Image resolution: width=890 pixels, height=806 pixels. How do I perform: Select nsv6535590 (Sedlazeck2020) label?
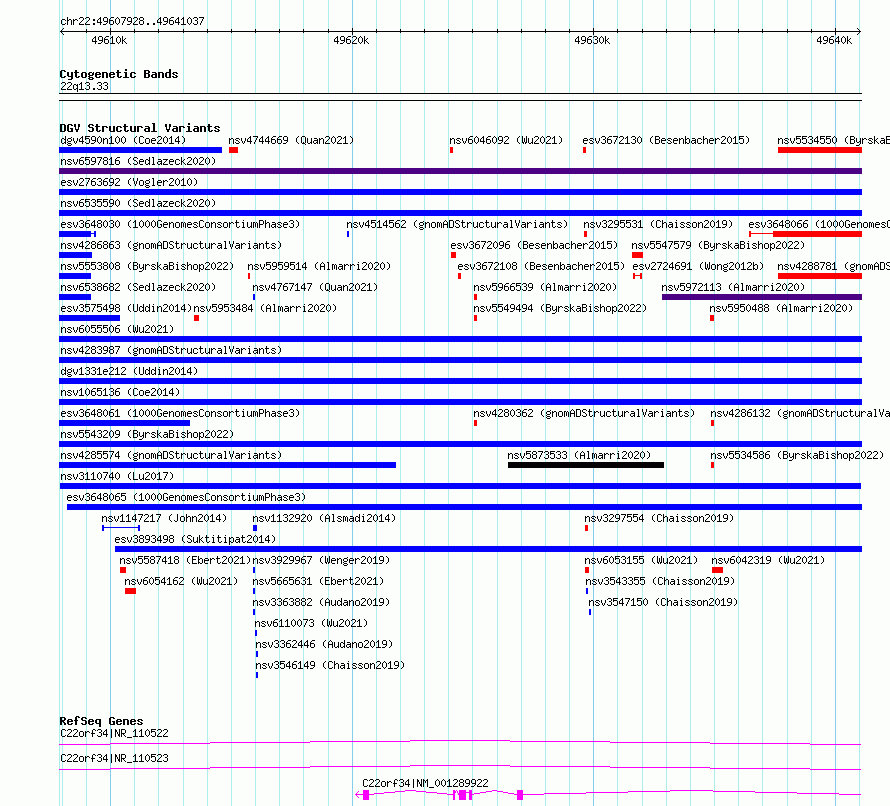138,203
